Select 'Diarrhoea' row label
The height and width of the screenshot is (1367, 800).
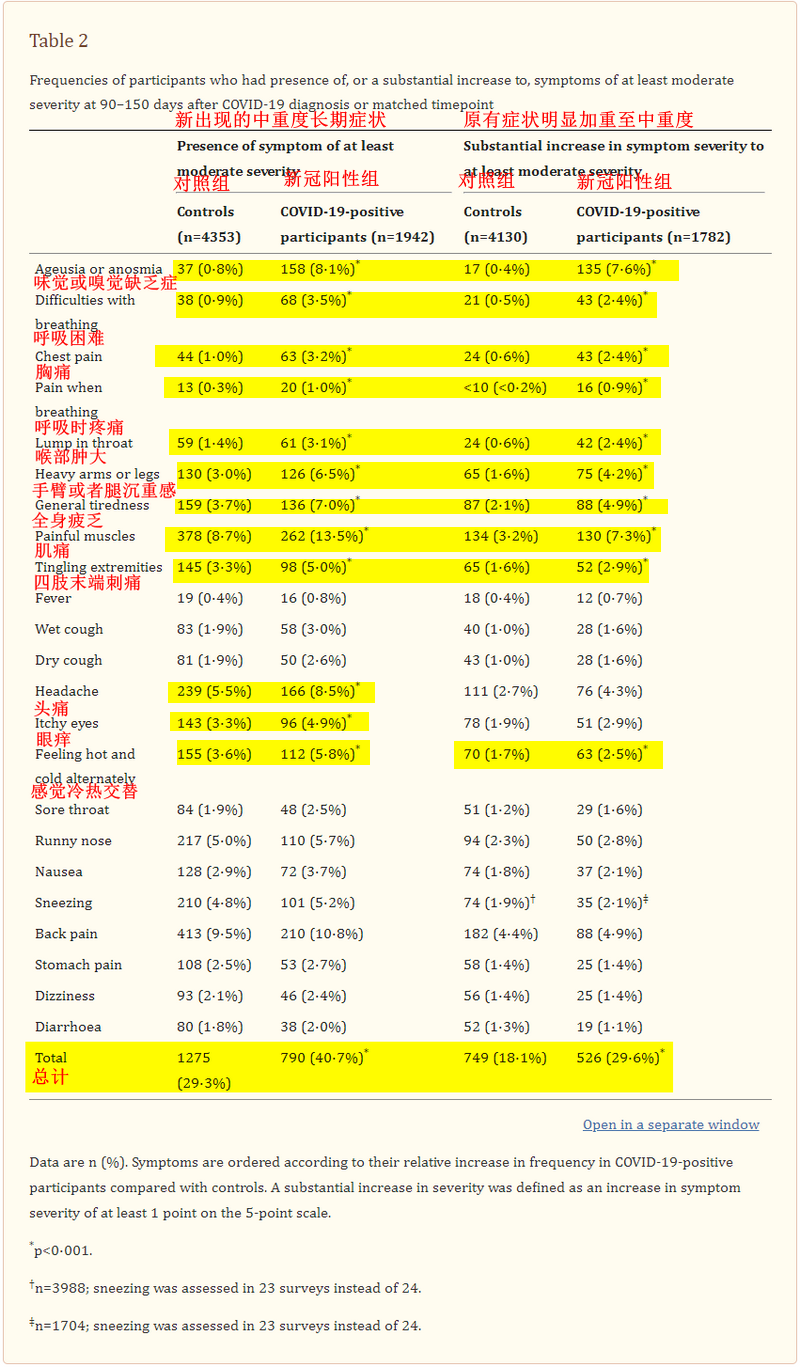pos(68,1027)
